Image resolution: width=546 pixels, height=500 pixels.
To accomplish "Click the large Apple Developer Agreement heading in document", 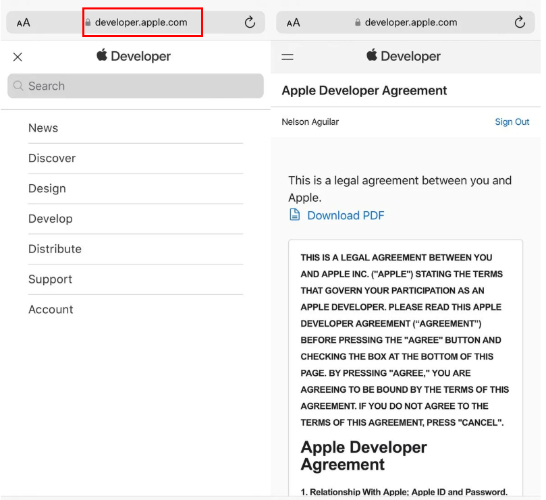I will click(364, 456).
